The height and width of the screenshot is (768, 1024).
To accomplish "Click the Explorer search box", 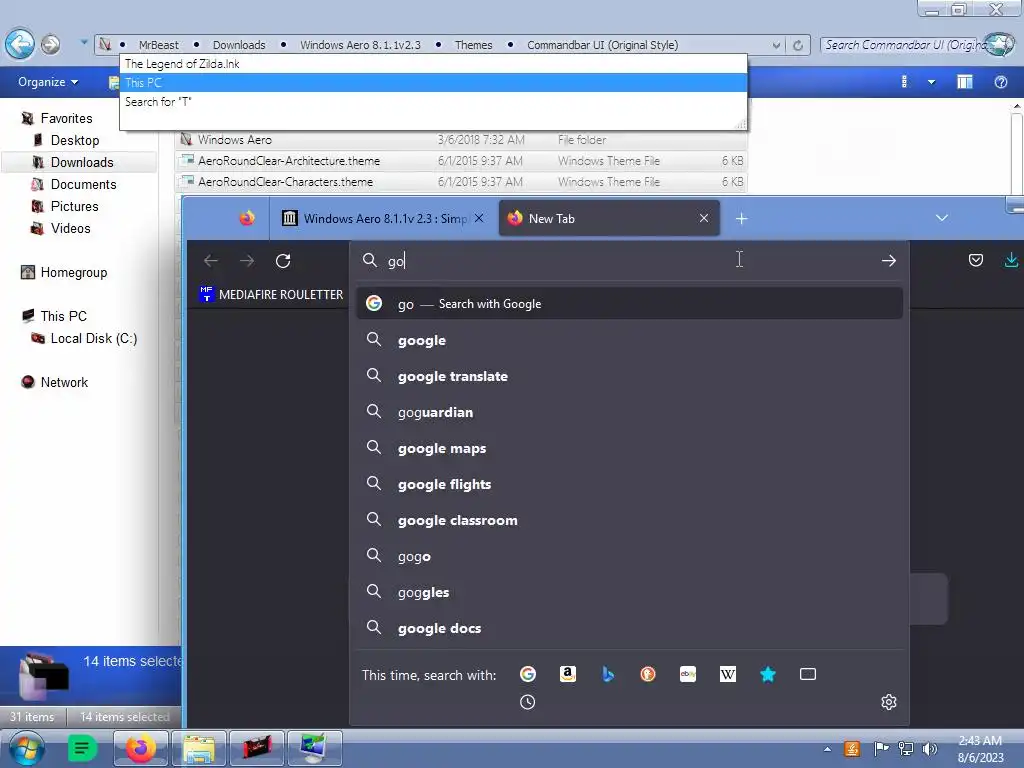I will (x=904, y=45).
